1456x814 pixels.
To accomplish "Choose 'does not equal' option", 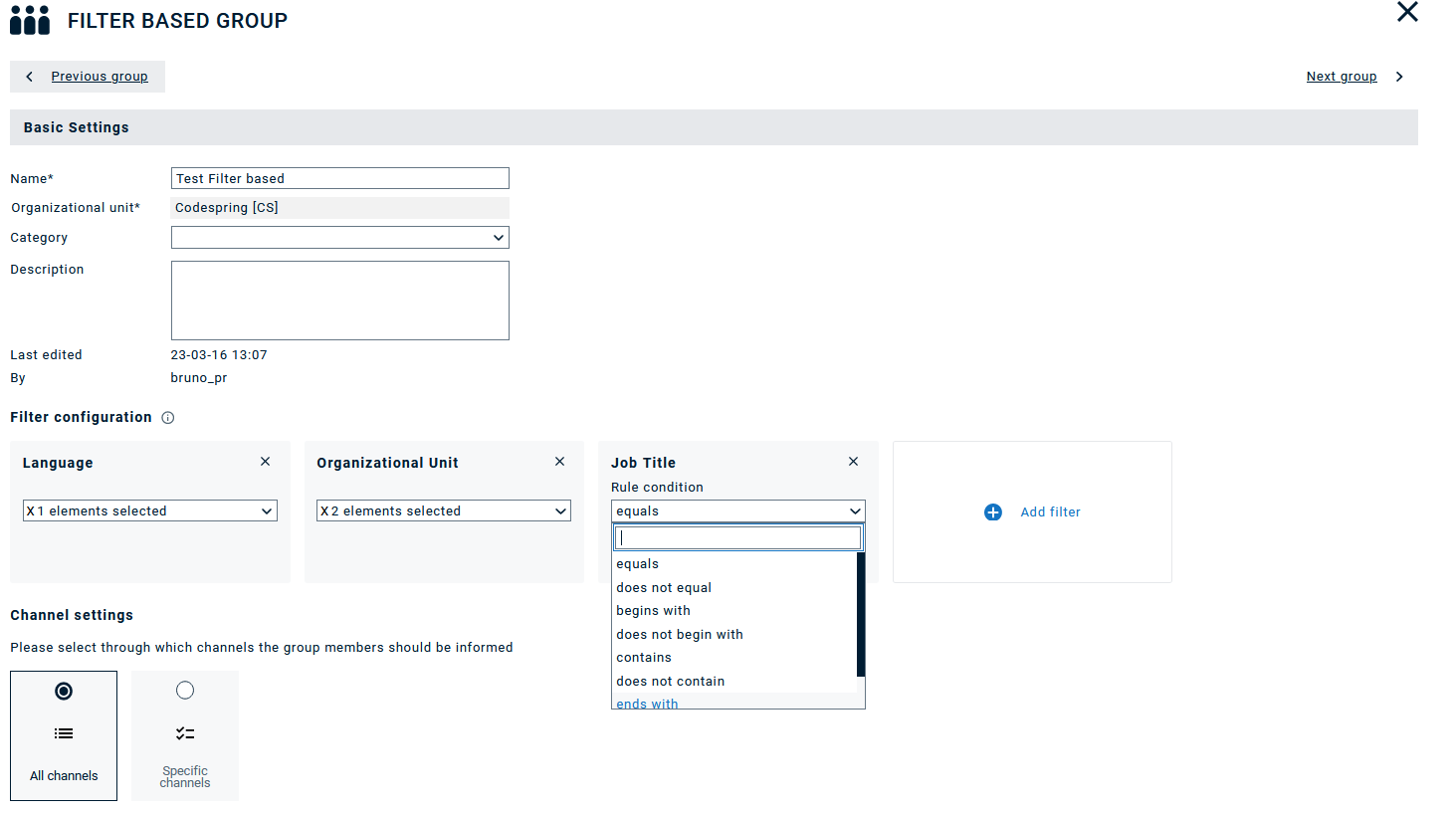I will pyautogui.click(x=734, y=588).
